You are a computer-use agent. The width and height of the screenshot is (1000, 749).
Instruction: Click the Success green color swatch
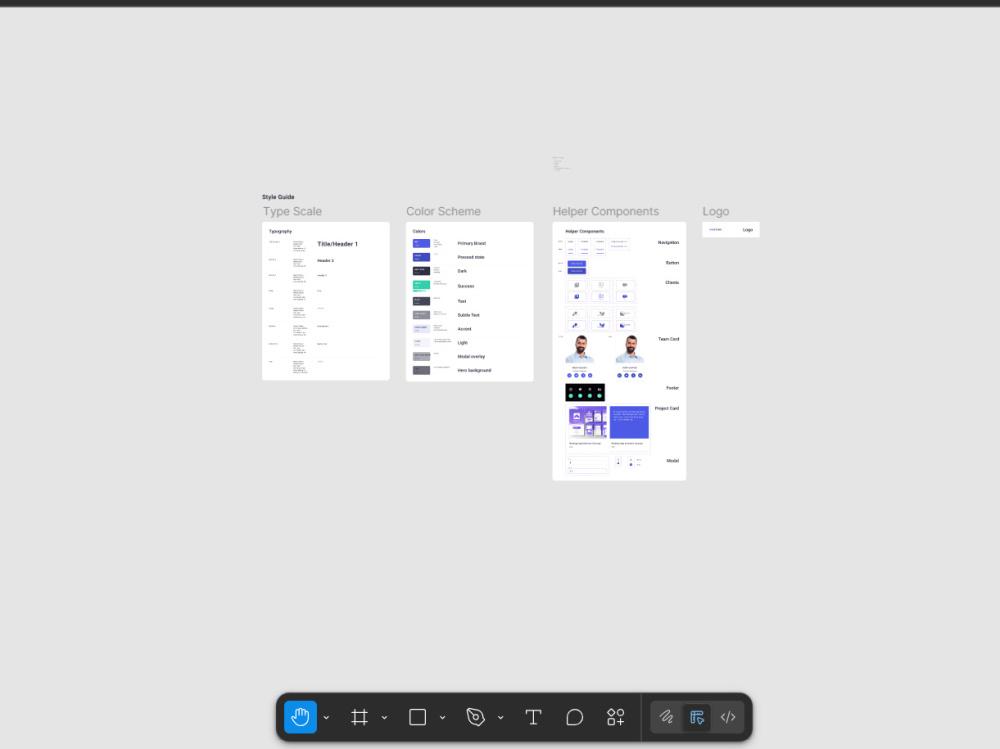click(421, 285)
